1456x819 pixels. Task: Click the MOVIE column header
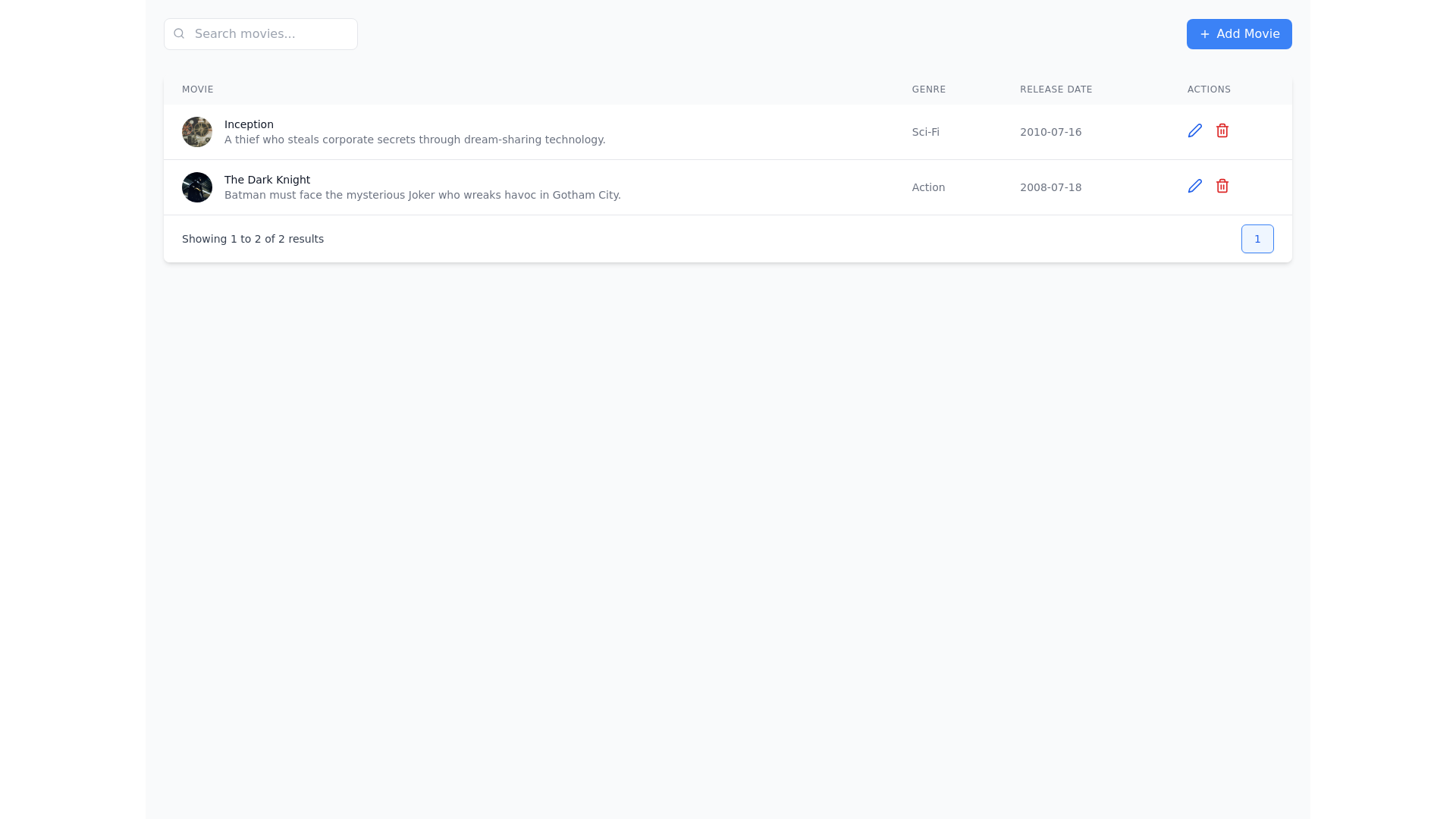click(197, 89)
